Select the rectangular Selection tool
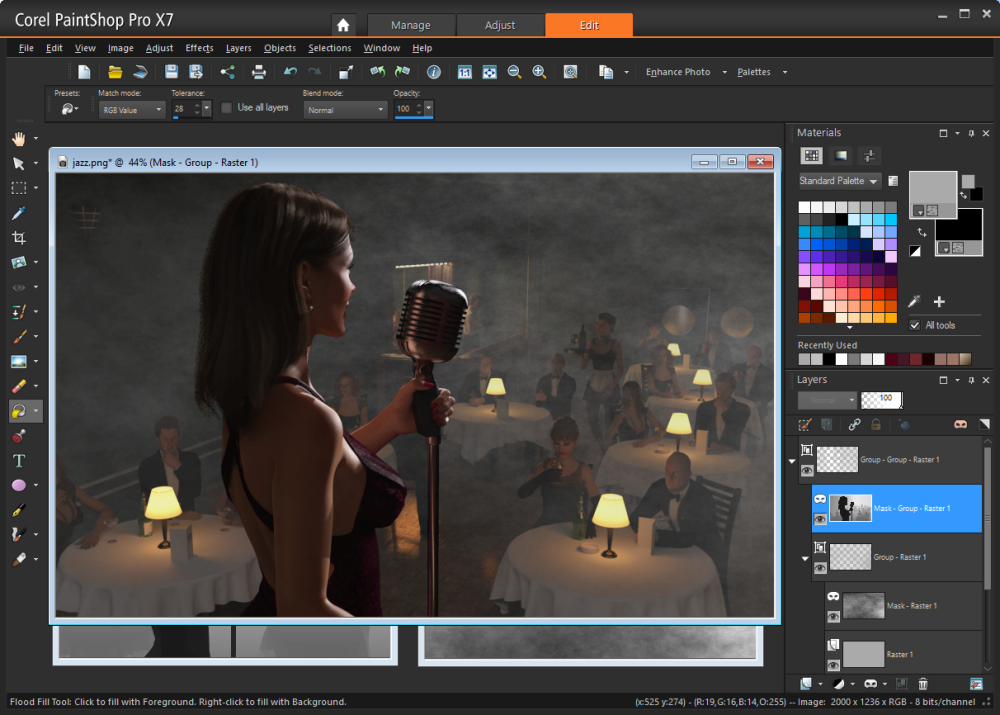 (18, 188)
